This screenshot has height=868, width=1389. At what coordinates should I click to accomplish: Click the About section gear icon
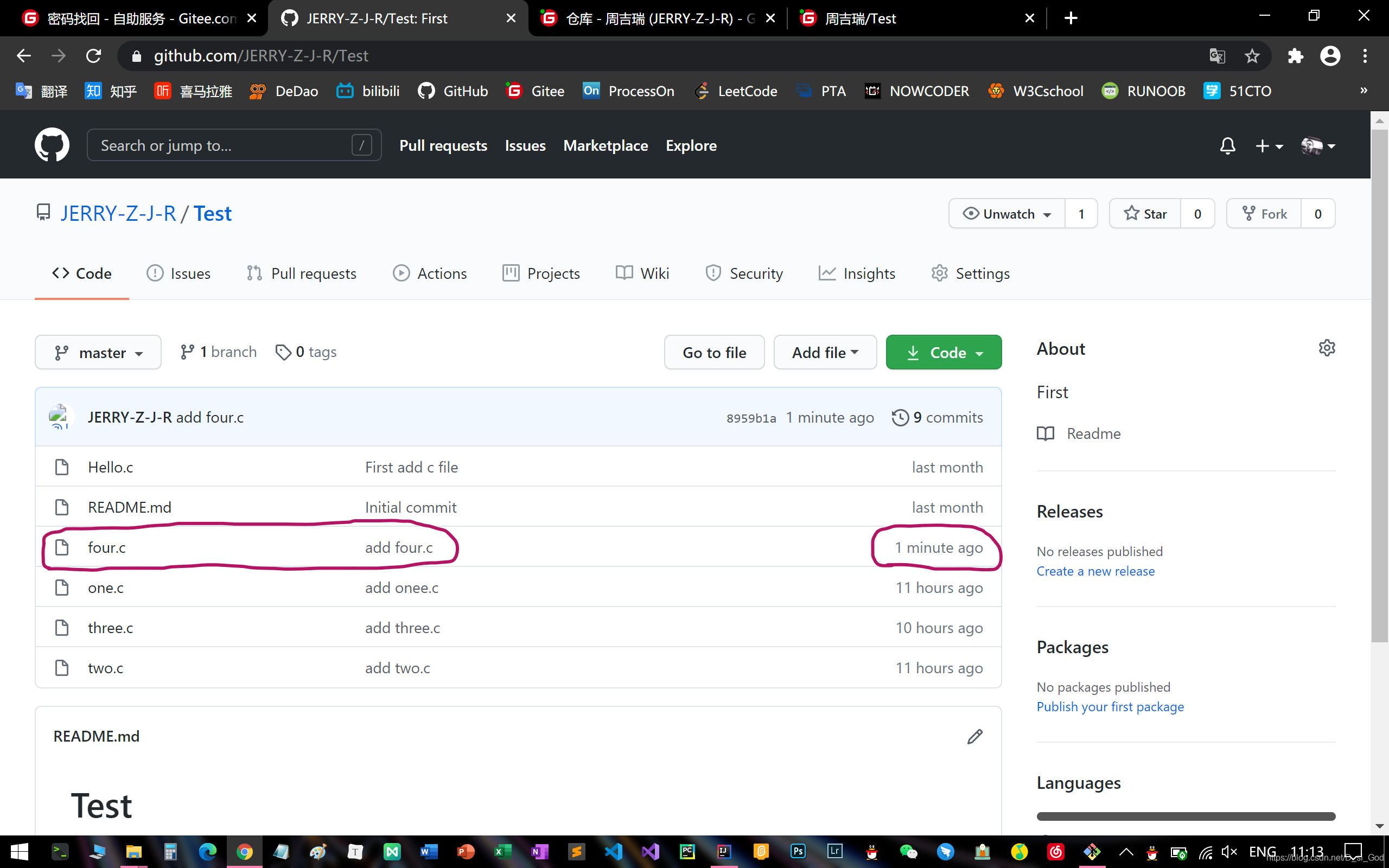(1327, 348)
